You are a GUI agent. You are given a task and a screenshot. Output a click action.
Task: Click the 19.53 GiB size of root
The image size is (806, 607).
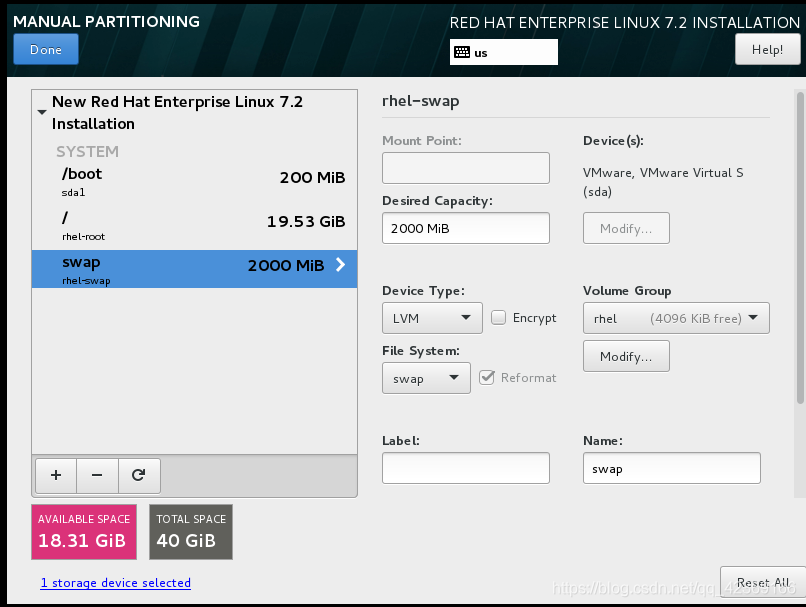click(306, 222)
